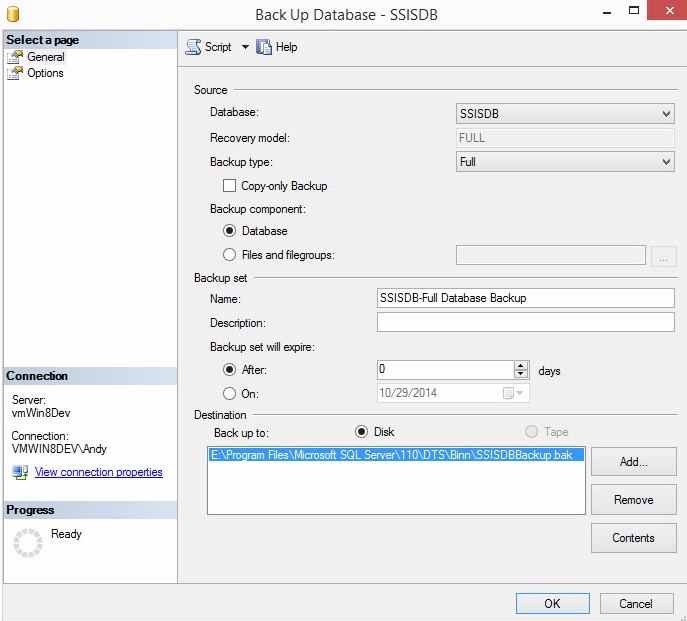The height and width of the screenshot is (621, 687).
Task: Click the Remove destination button
Action: [x=634, y=500]
